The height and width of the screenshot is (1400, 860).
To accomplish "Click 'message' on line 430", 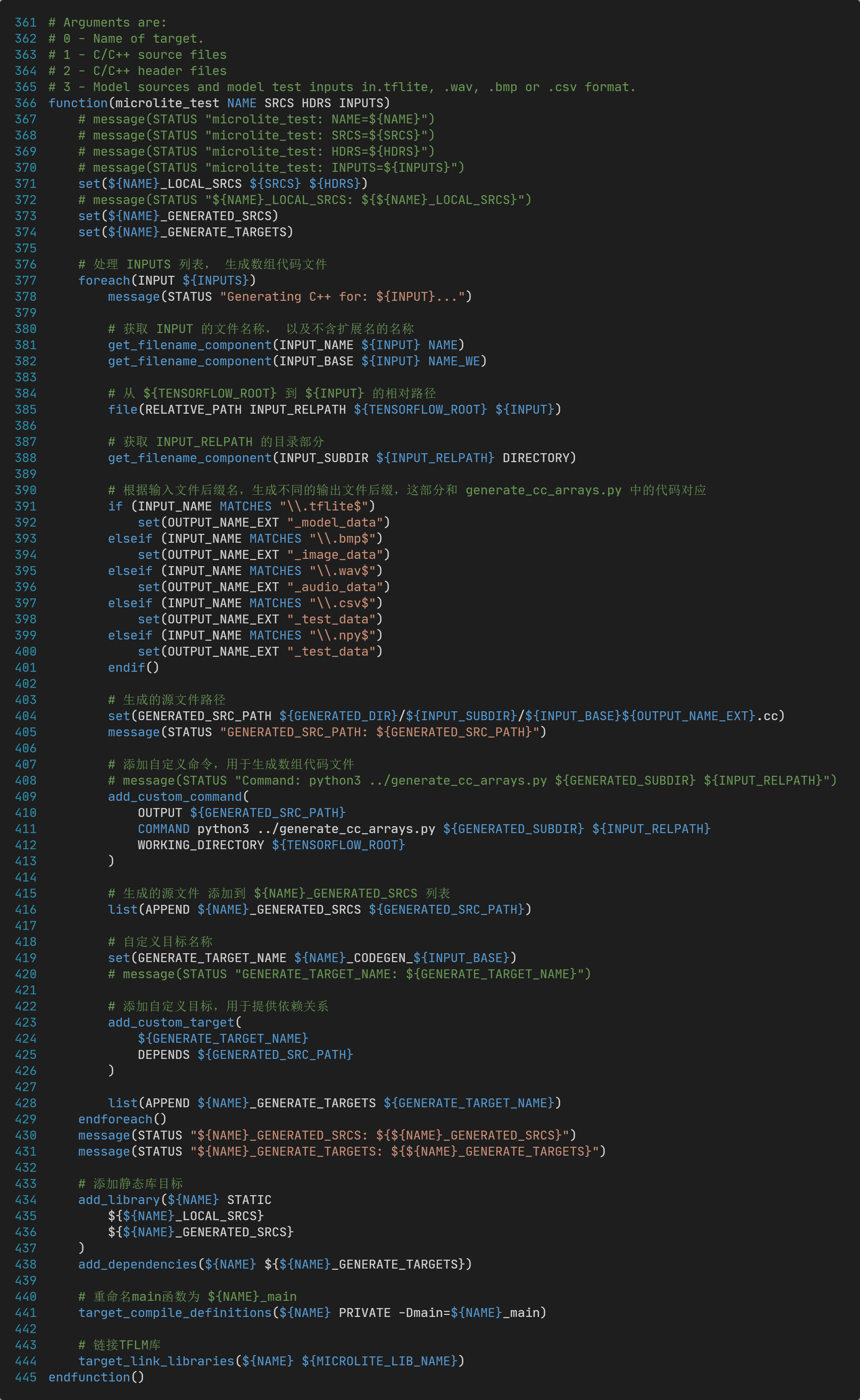I will click(104, 1135).
